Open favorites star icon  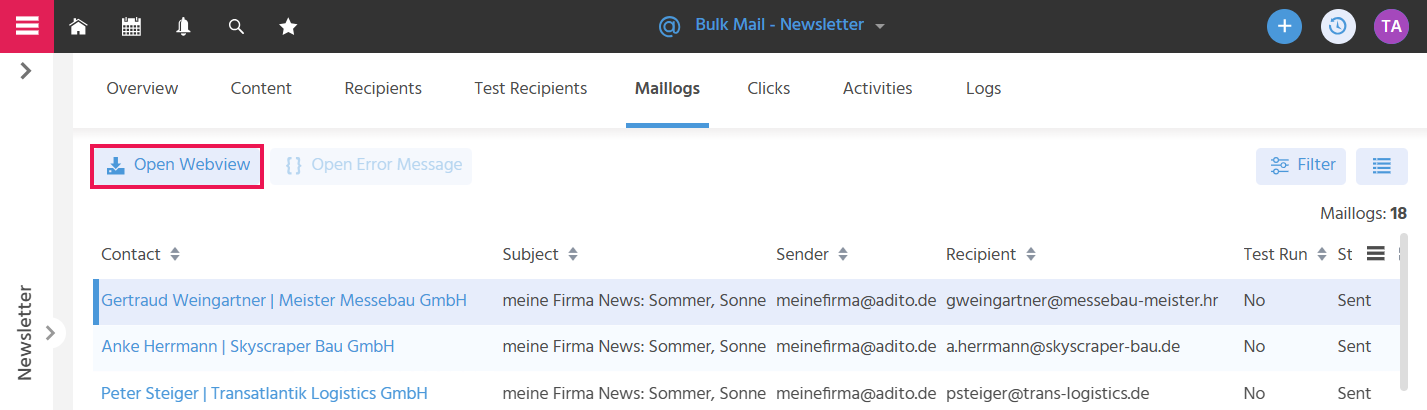pos(288,27)
